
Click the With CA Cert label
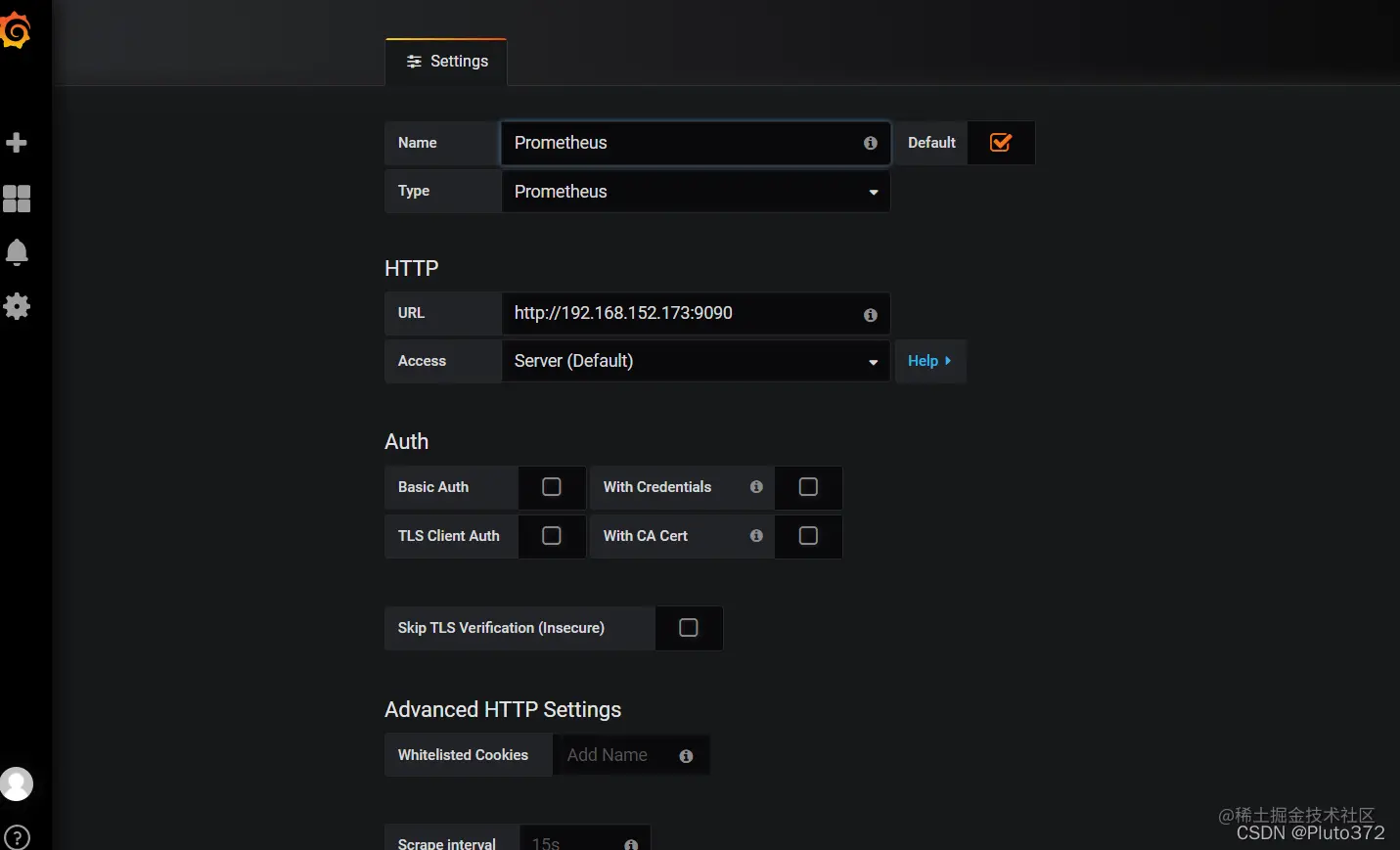[x=646, y=536]
